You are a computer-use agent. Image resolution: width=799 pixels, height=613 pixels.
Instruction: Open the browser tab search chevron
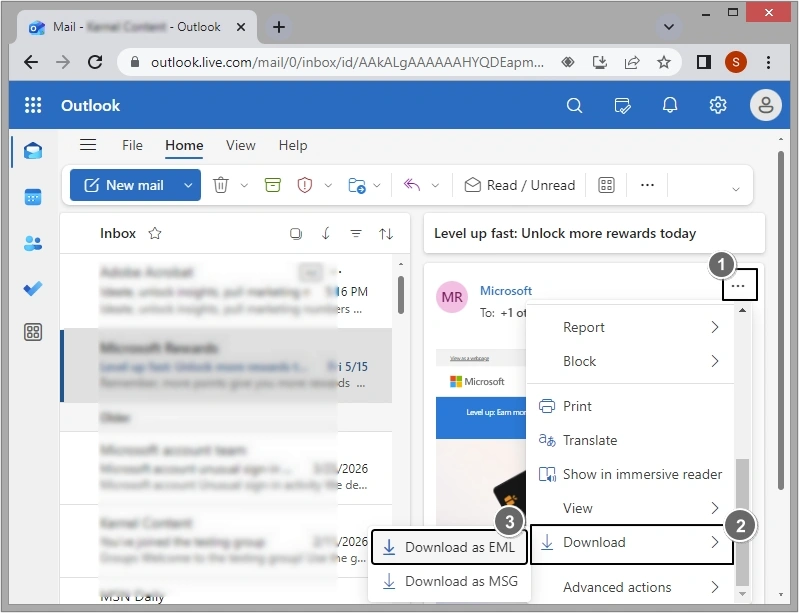click(x=669, y=26)
